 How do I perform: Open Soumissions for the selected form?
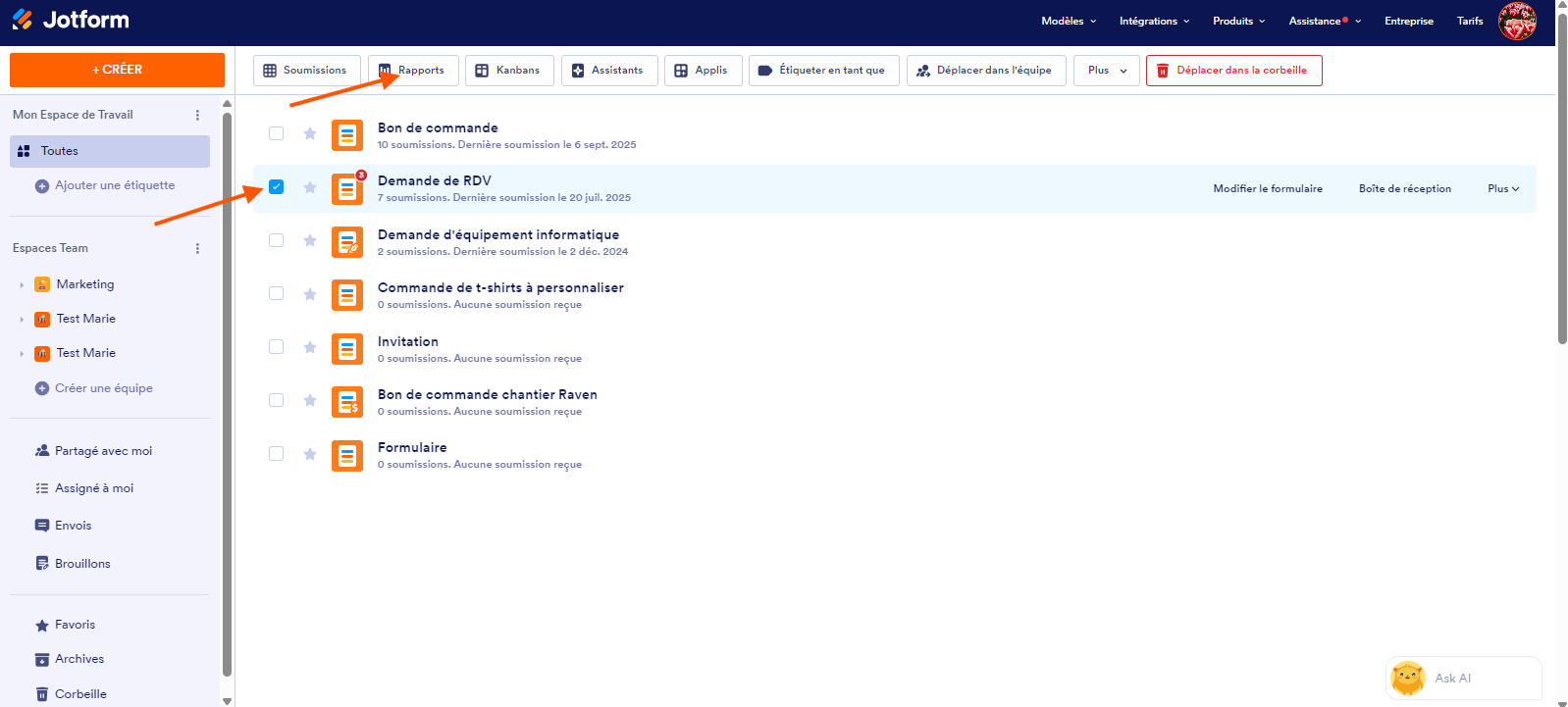click(x=306, y=71)
